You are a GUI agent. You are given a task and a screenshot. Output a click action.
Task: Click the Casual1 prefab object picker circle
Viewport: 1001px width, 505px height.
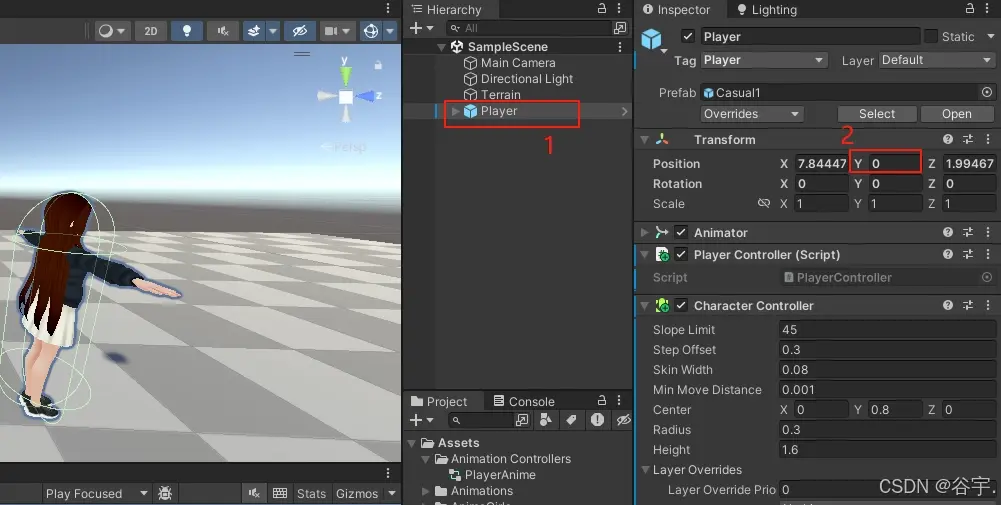pos(987,93)
